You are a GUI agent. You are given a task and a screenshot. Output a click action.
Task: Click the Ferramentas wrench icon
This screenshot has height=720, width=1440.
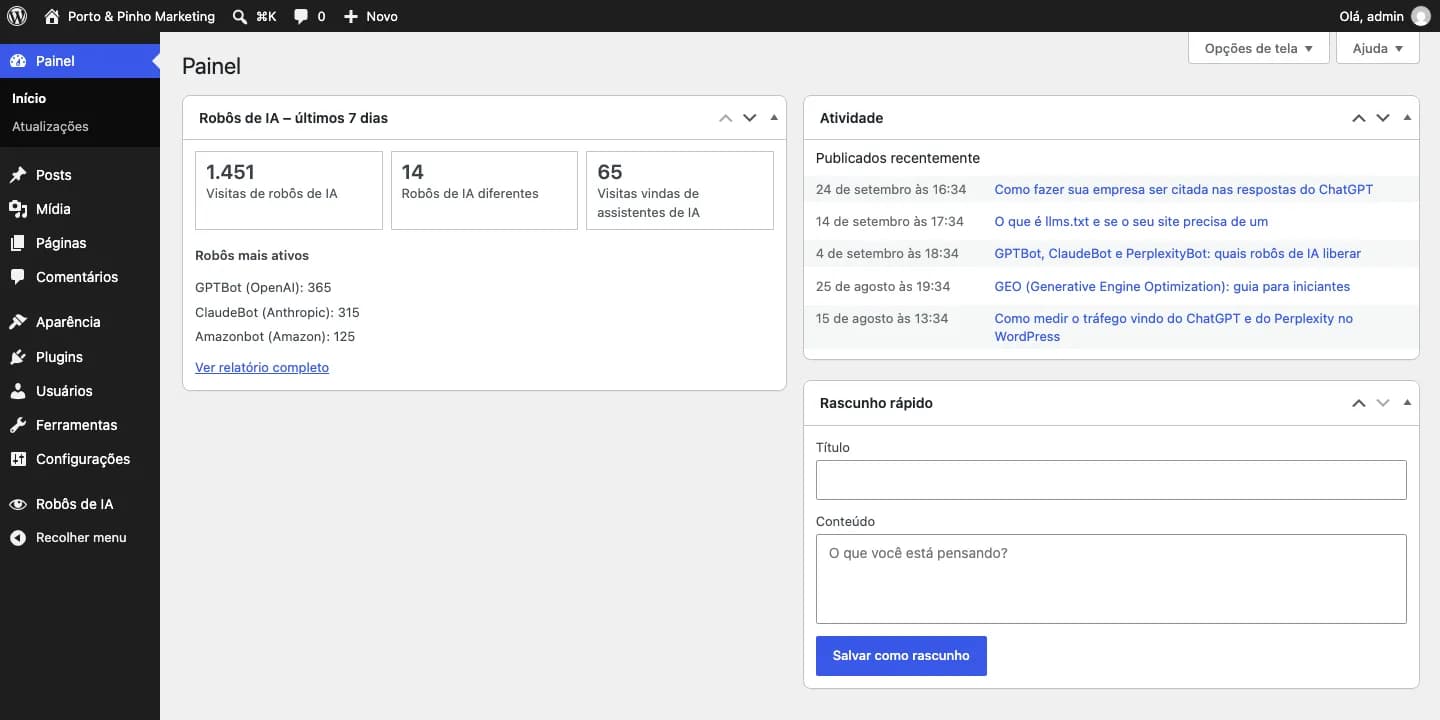tap(18, 425)
